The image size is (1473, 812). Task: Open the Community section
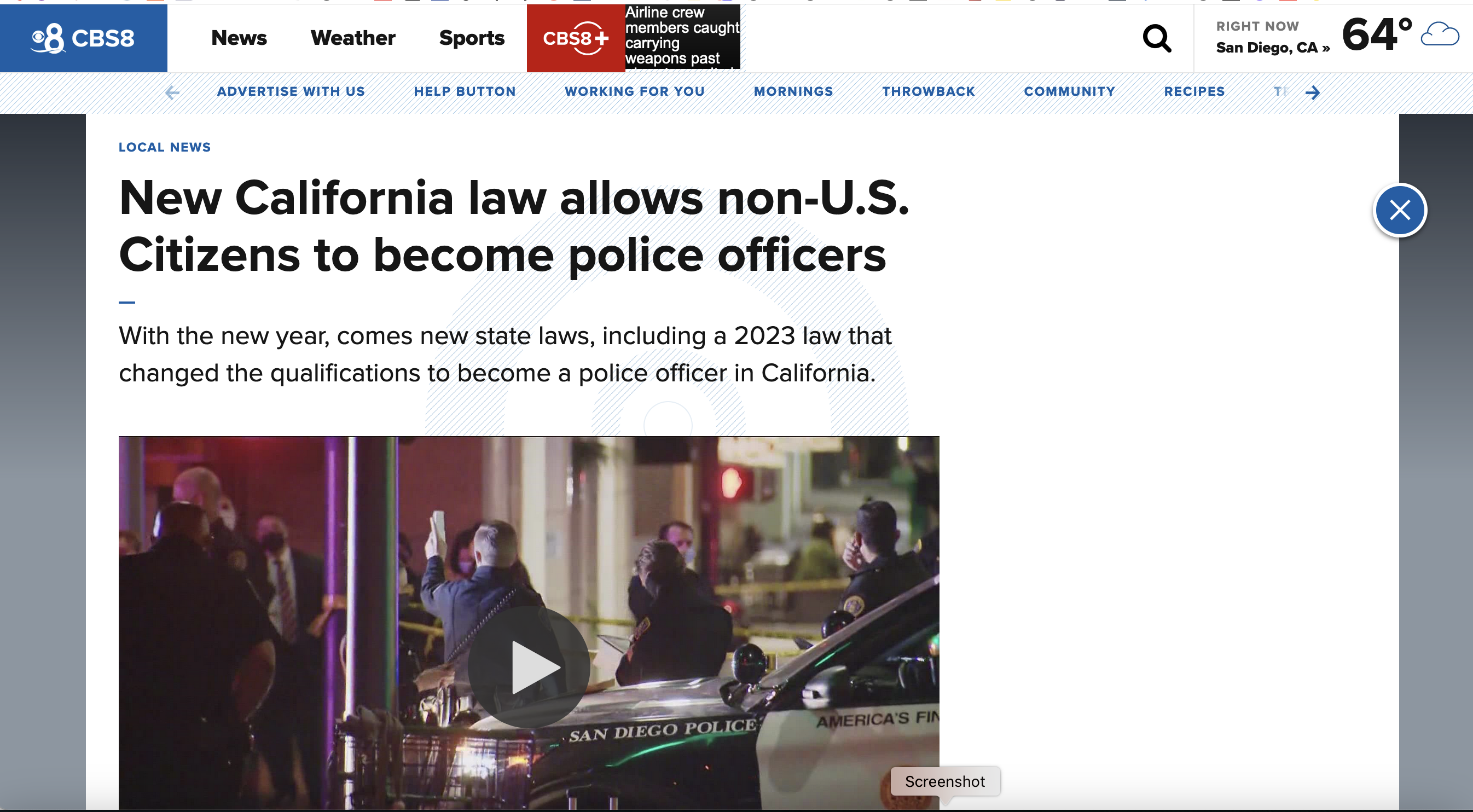pyautogui.click(x=1070, y=91)
